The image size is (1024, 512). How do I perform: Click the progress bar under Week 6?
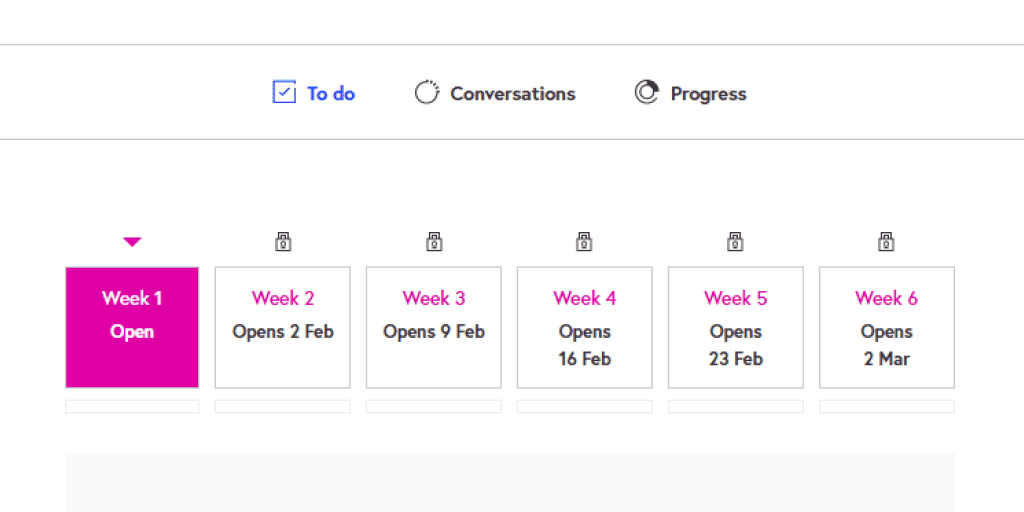(x=886, y=407)
